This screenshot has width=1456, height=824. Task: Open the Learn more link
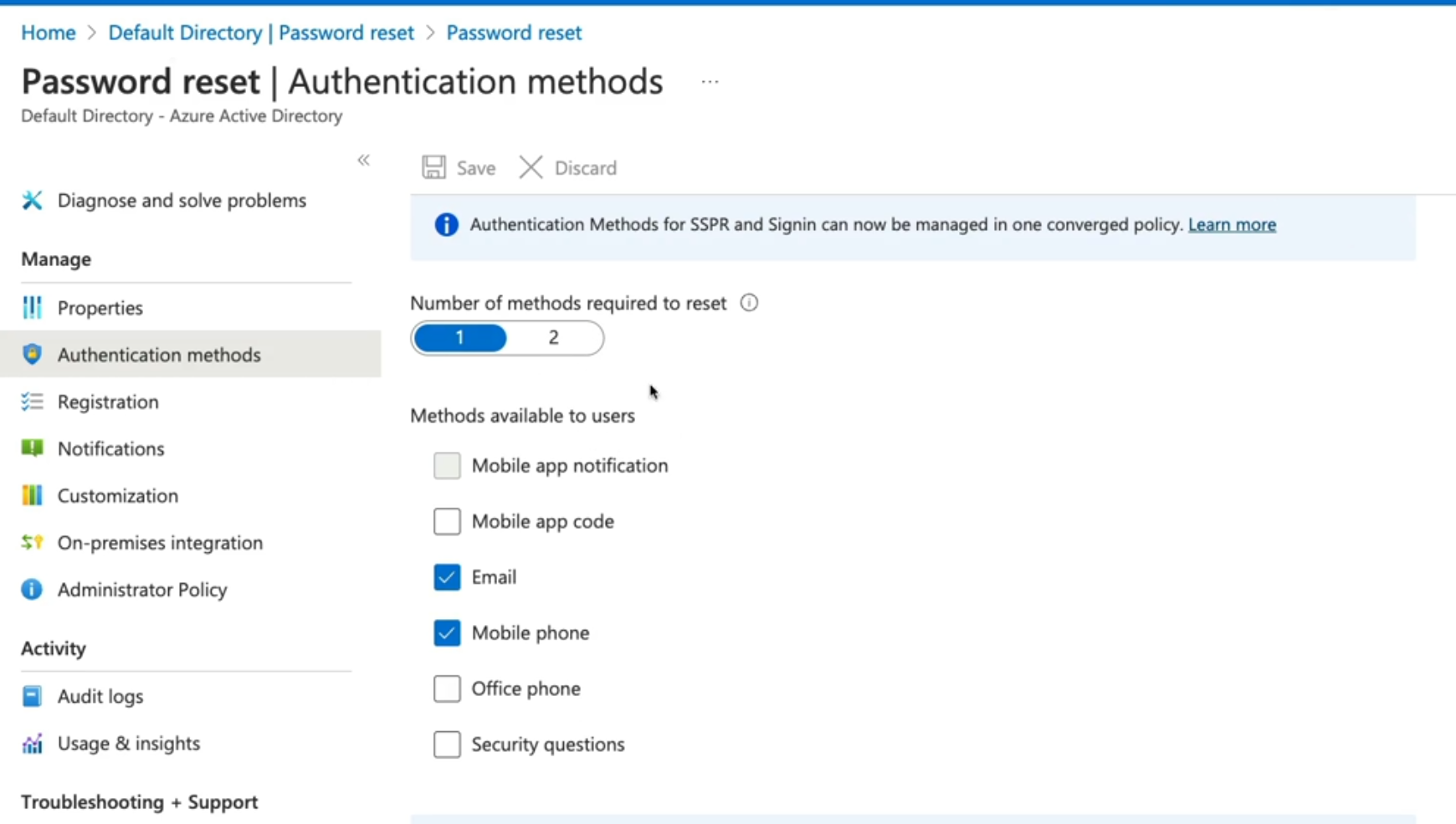point(1232,224)
